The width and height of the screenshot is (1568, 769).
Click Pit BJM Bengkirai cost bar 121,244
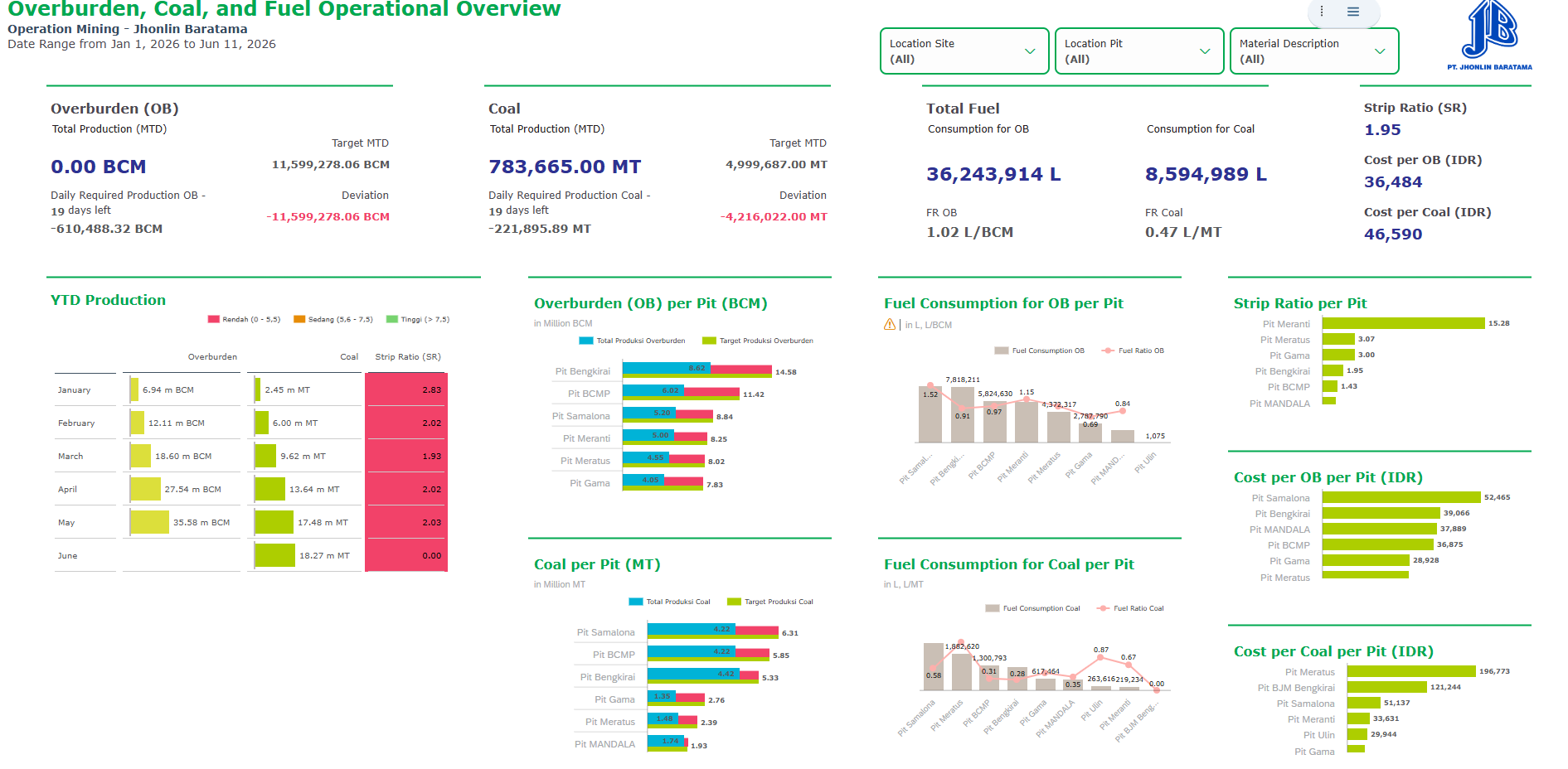pyautogui.click(x=1387, y=687)
